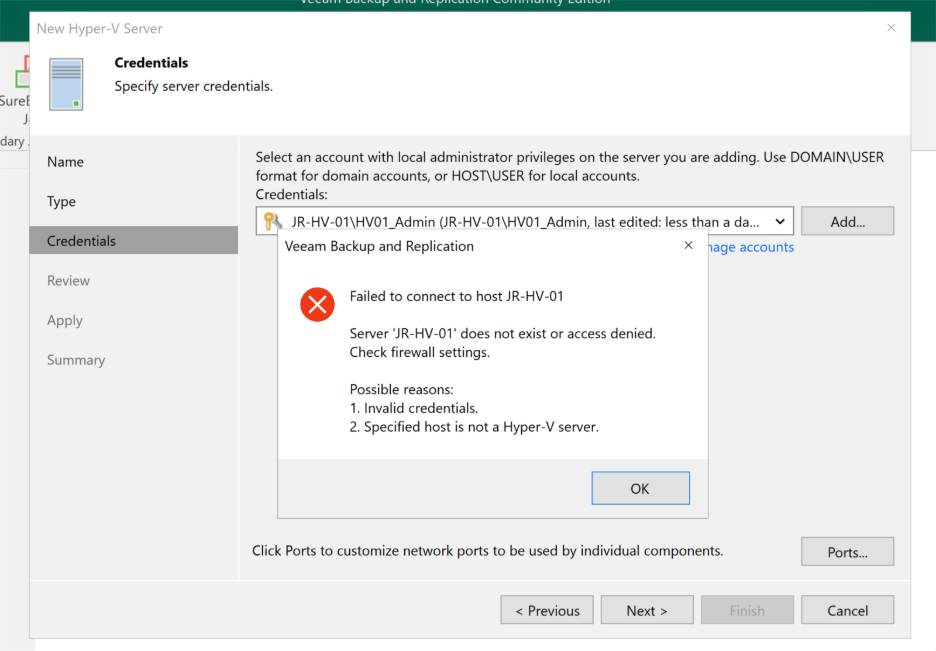Click the red error icon in the dialog
Screen dimensions: 936x651
(317, 304)
